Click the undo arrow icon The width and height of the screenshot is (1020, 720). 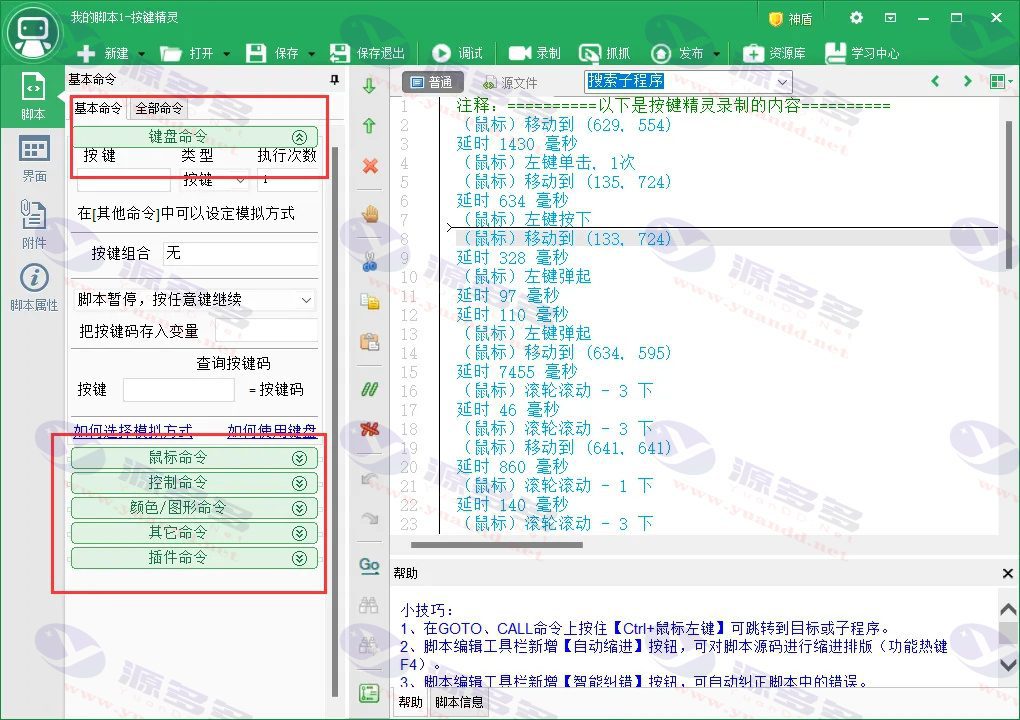click(369, 479)
